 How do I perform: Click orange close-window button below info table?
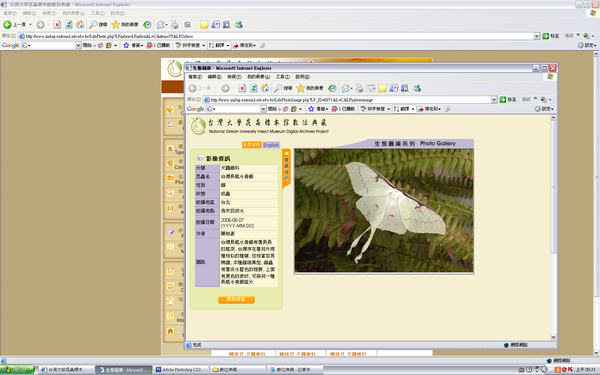(x=236, y=300)
